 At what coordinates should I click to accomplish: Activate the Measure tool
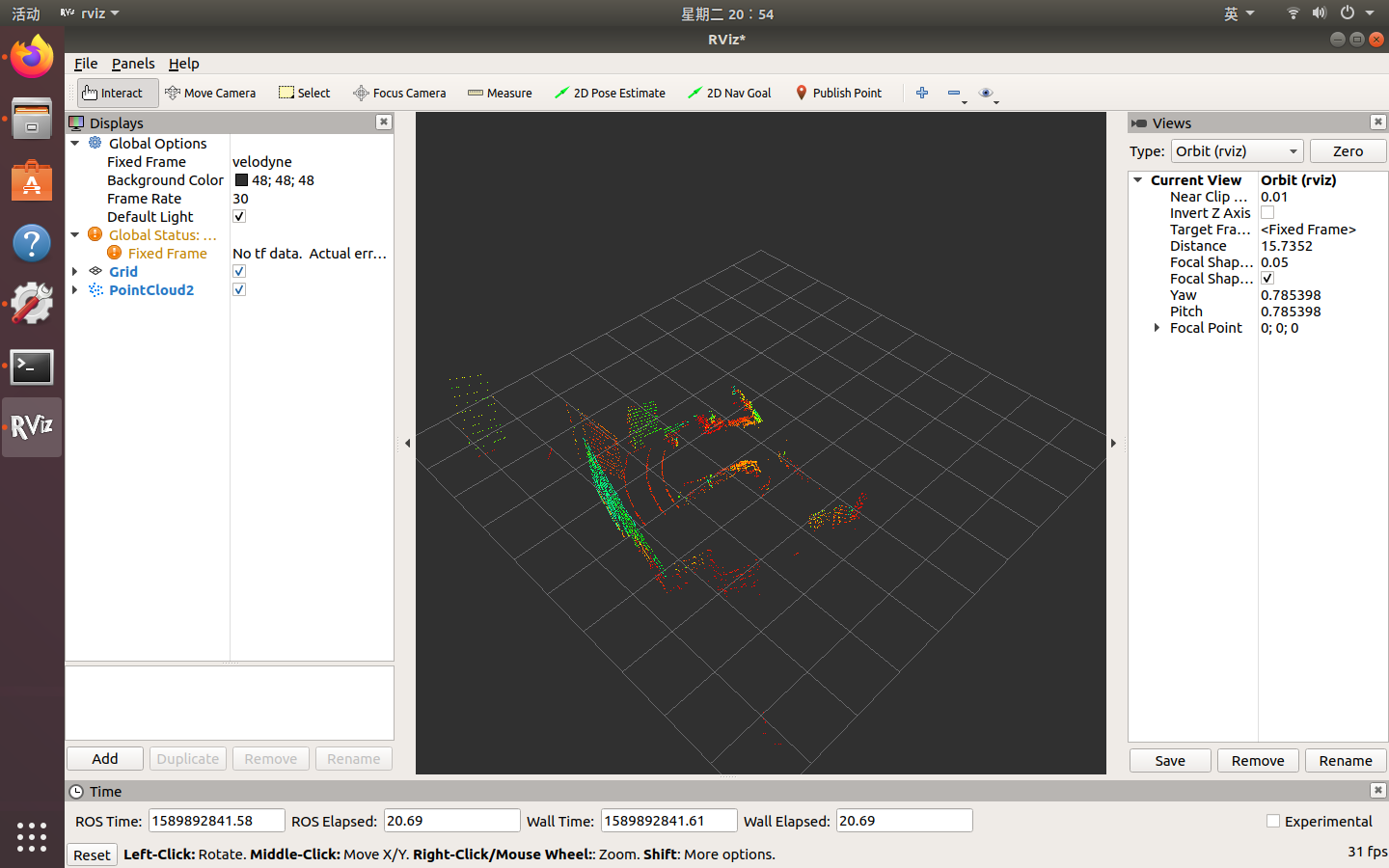click(x=500, y=93)
